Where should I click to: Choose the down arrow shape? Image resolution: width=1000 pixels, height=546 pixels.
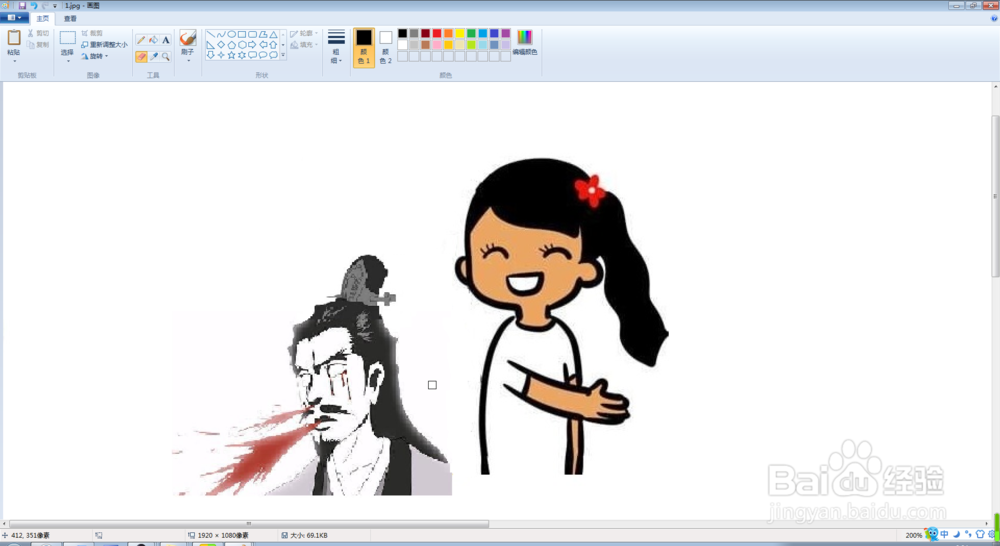[x=211, y=55]
